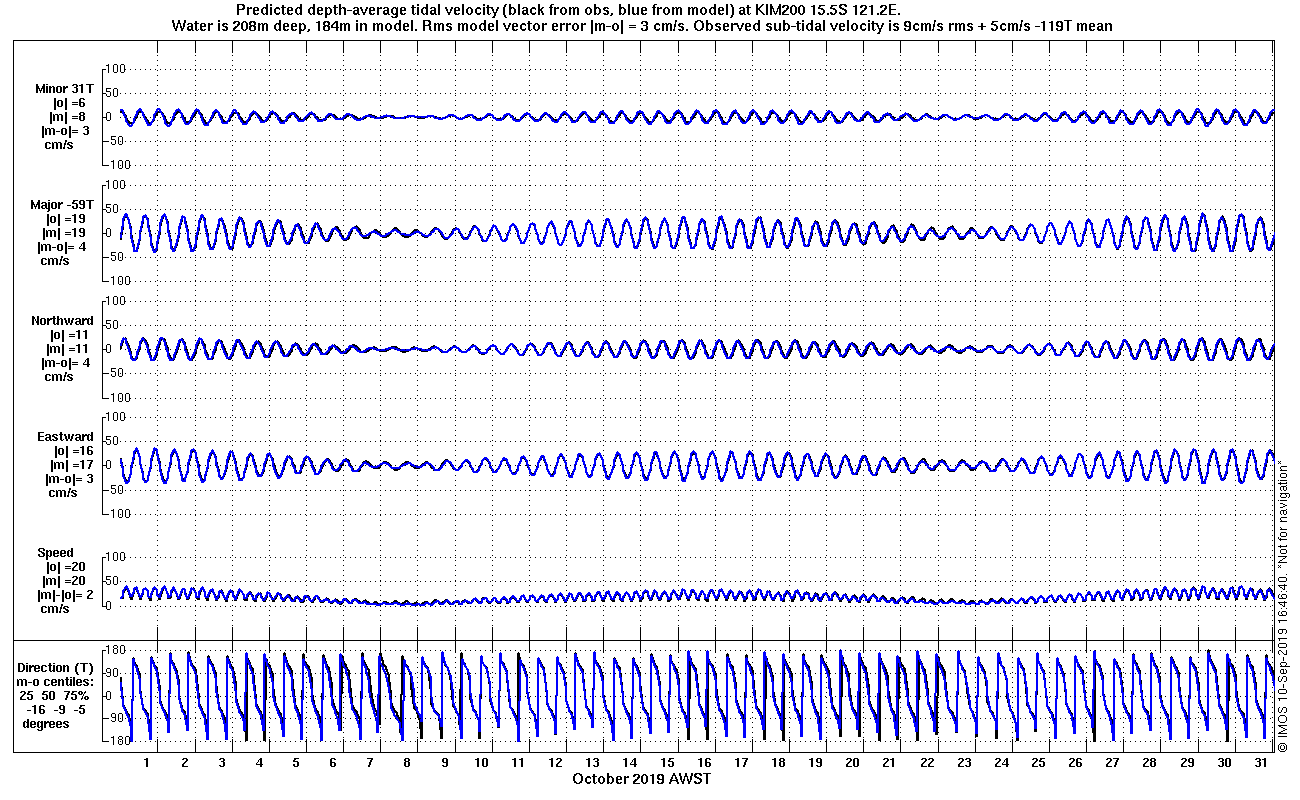Click day '27' on the date axis
This screenshot has height=800, width=1300.
[1112, 762]
